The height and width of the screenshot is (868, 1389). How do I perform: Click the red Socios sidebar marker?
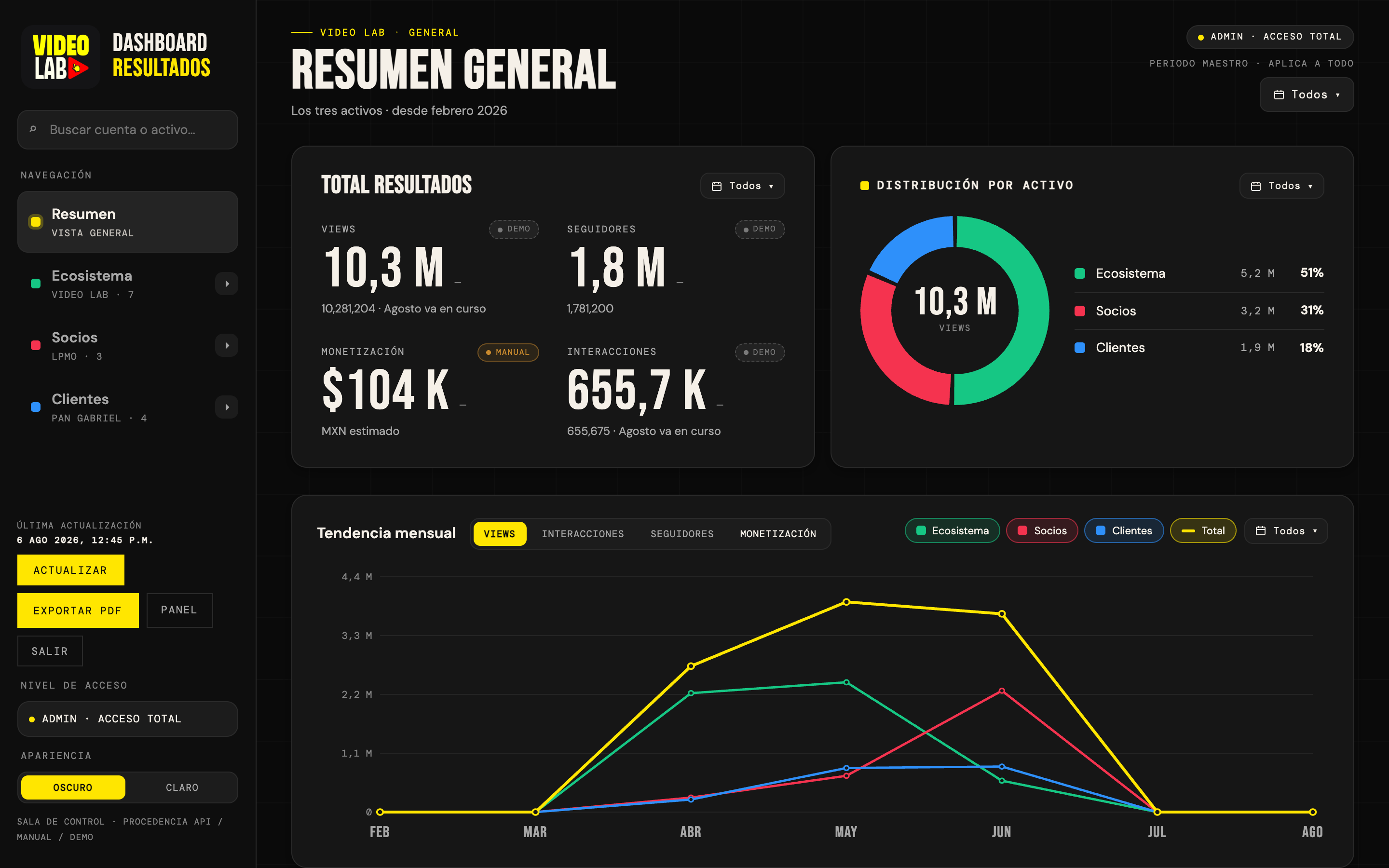point(36,345)
